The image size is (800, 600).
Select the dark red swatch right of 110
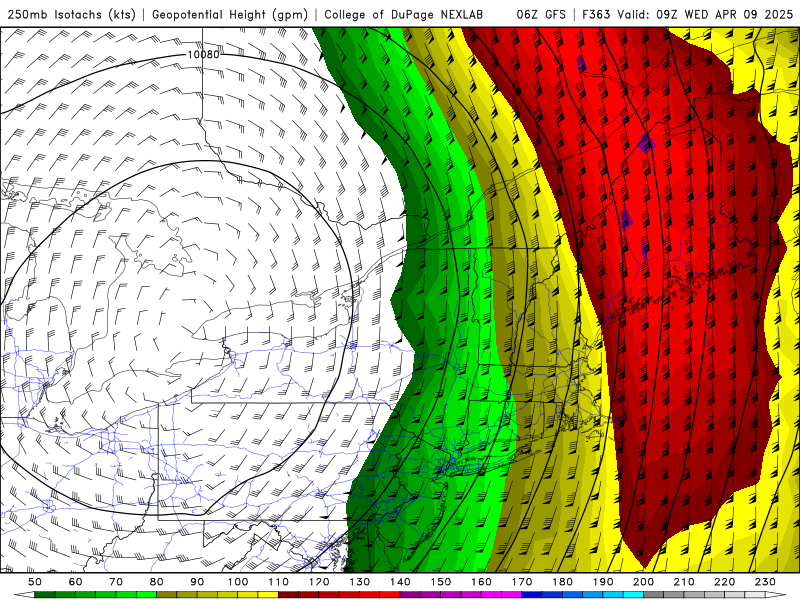coord(289,595)
